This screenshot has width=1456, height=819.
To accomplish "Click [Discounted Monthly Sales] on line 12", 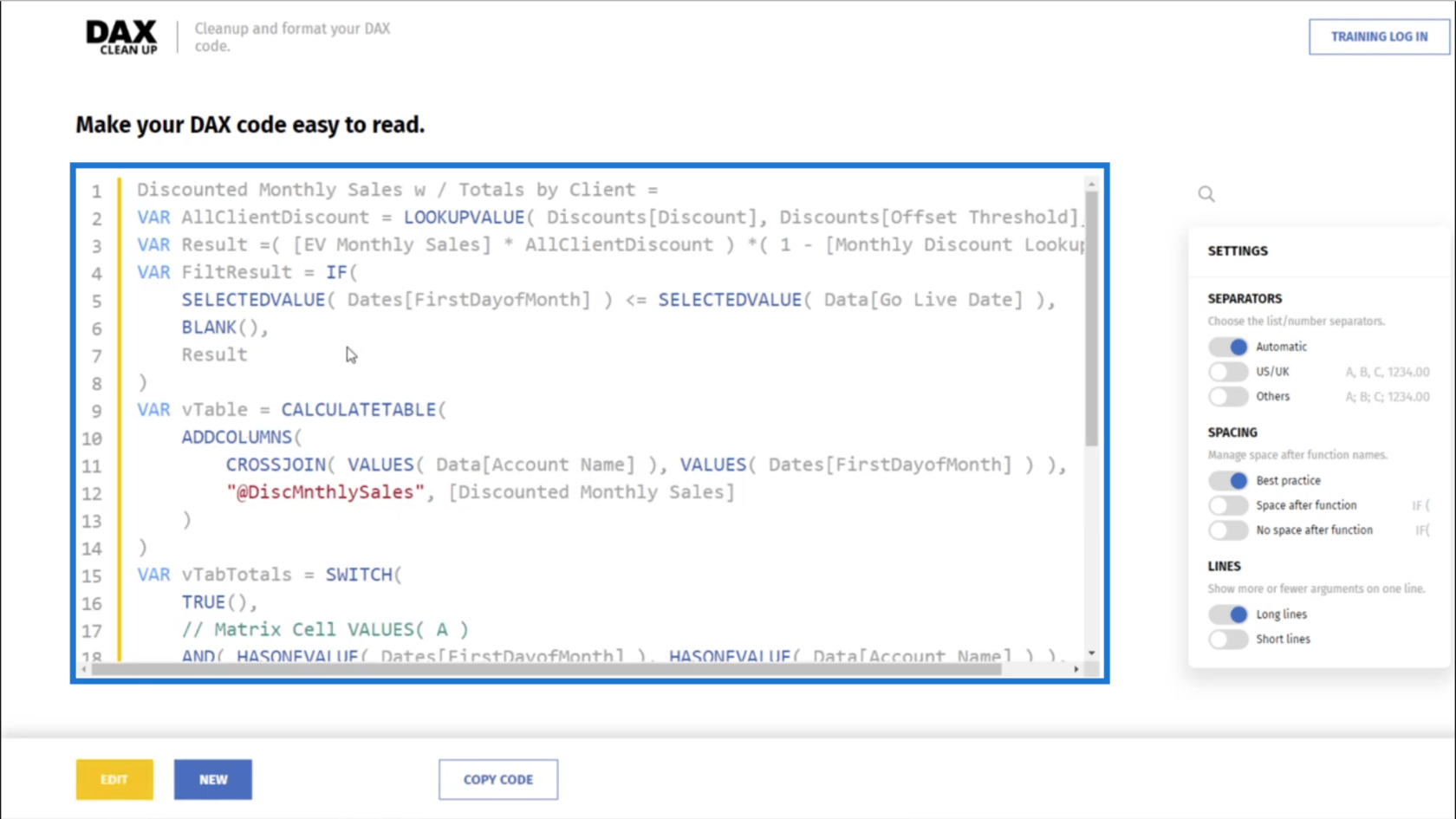I will [591, 492].
